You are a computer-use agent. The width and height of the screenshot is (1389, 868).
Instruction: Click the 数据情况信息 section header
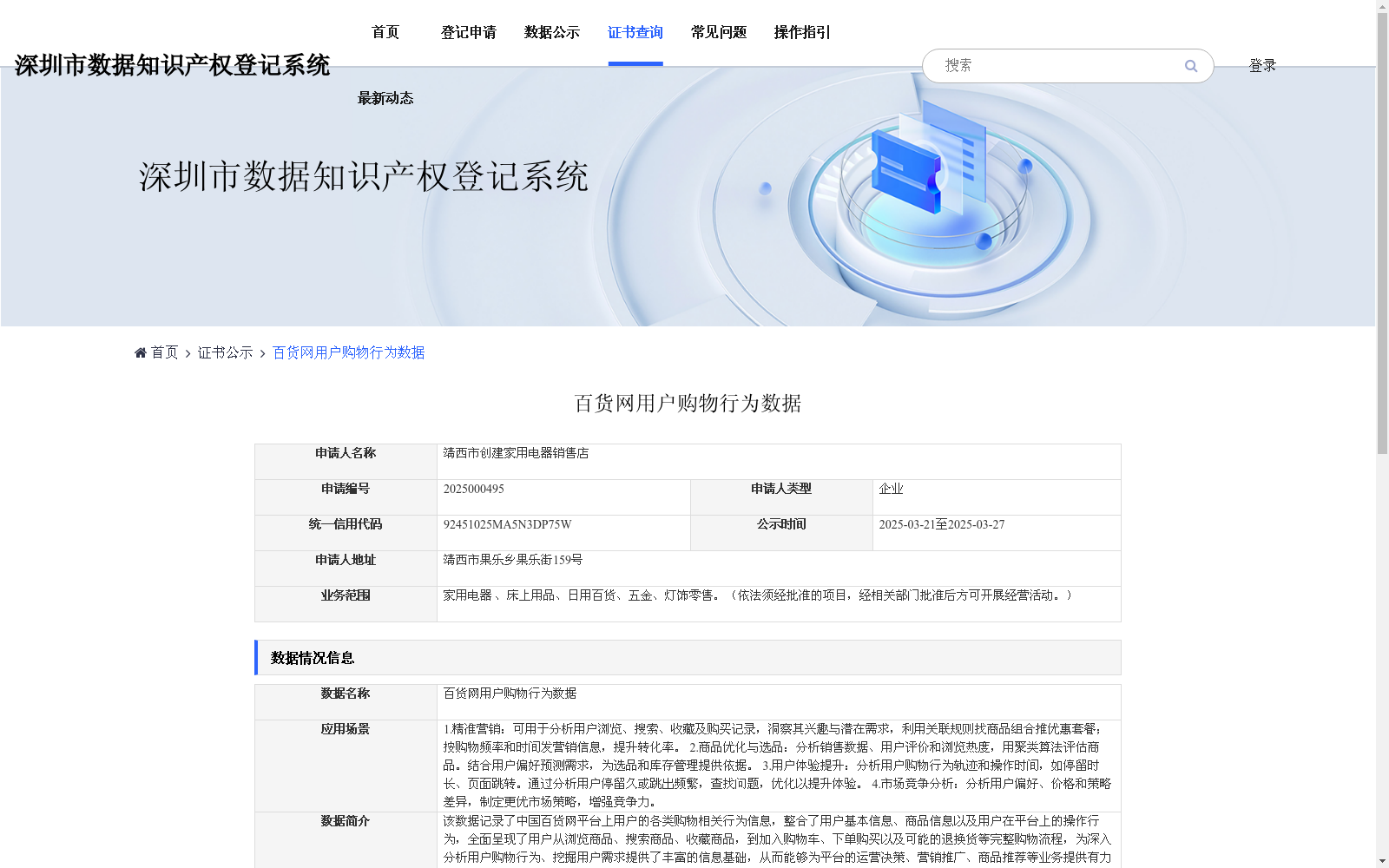click(x=688, y=658)
